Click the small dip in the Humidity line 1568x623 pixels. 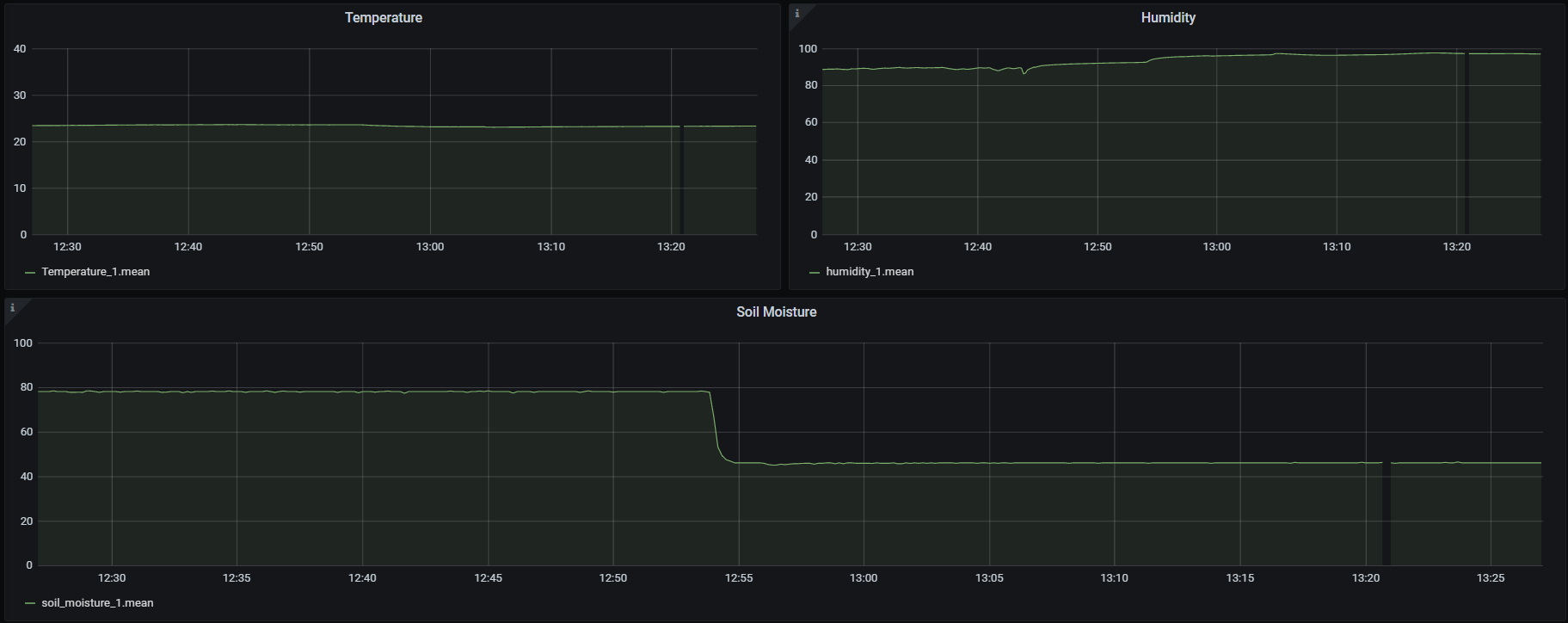(x=1024, y=73)
